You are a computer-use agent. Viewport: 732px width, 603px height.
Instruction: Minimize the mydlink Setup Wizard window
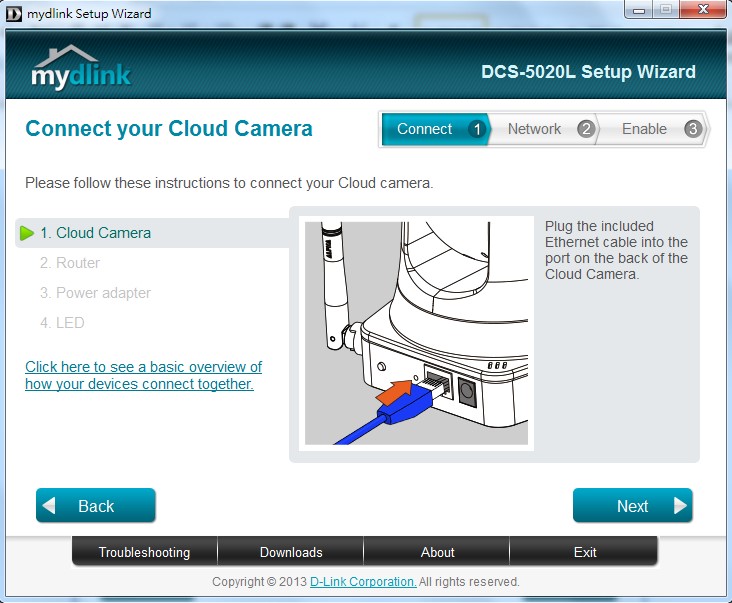[638, 10]
